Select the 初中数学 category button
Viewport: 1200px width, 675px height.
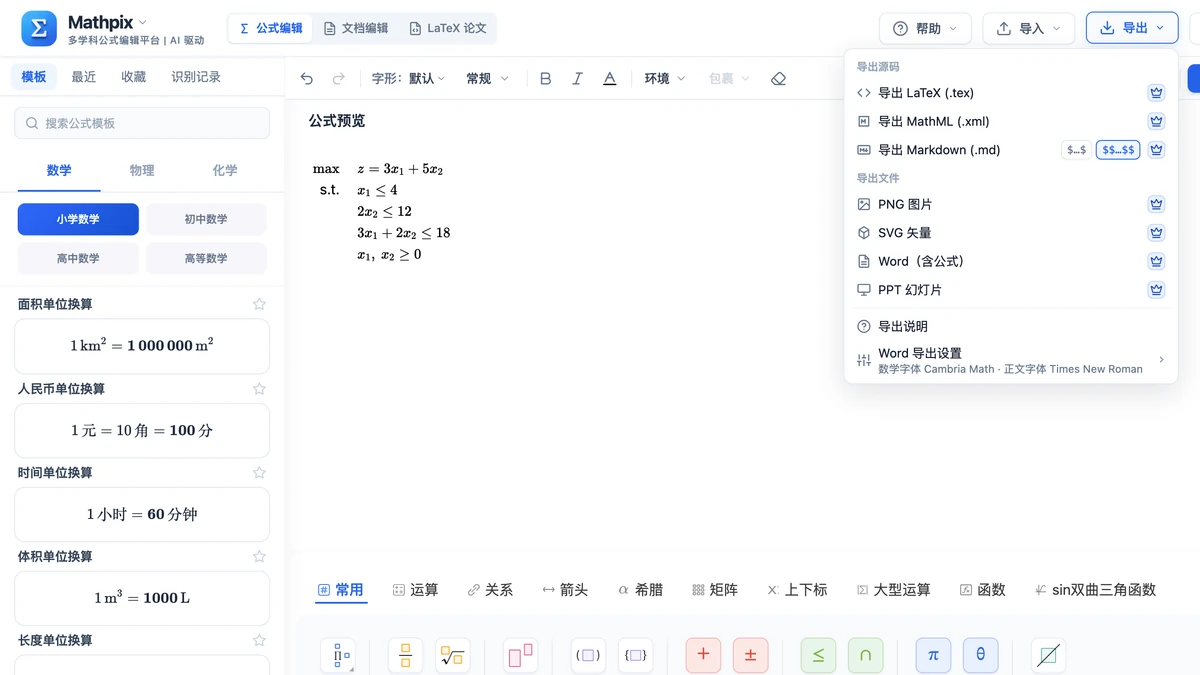tap(206, 219)
